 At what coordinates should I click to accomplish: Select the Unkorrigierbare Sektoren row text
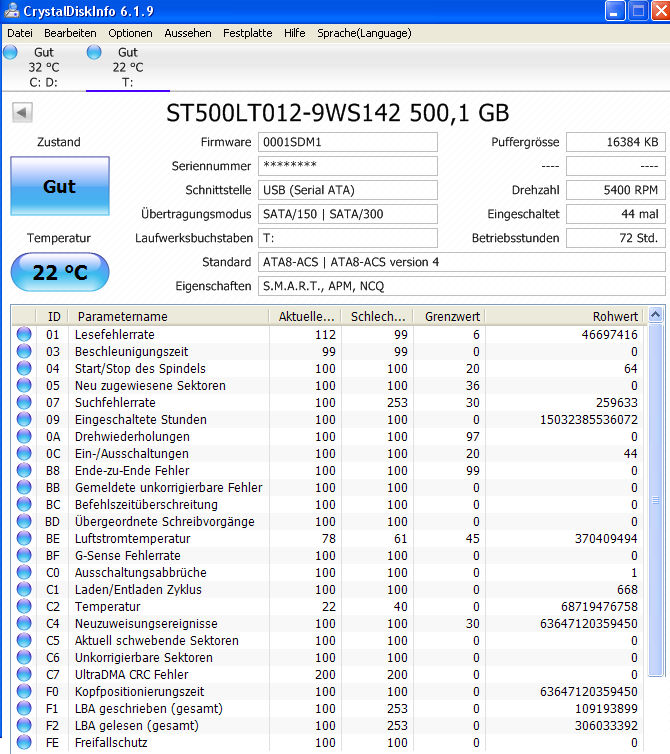click(144, 657)
